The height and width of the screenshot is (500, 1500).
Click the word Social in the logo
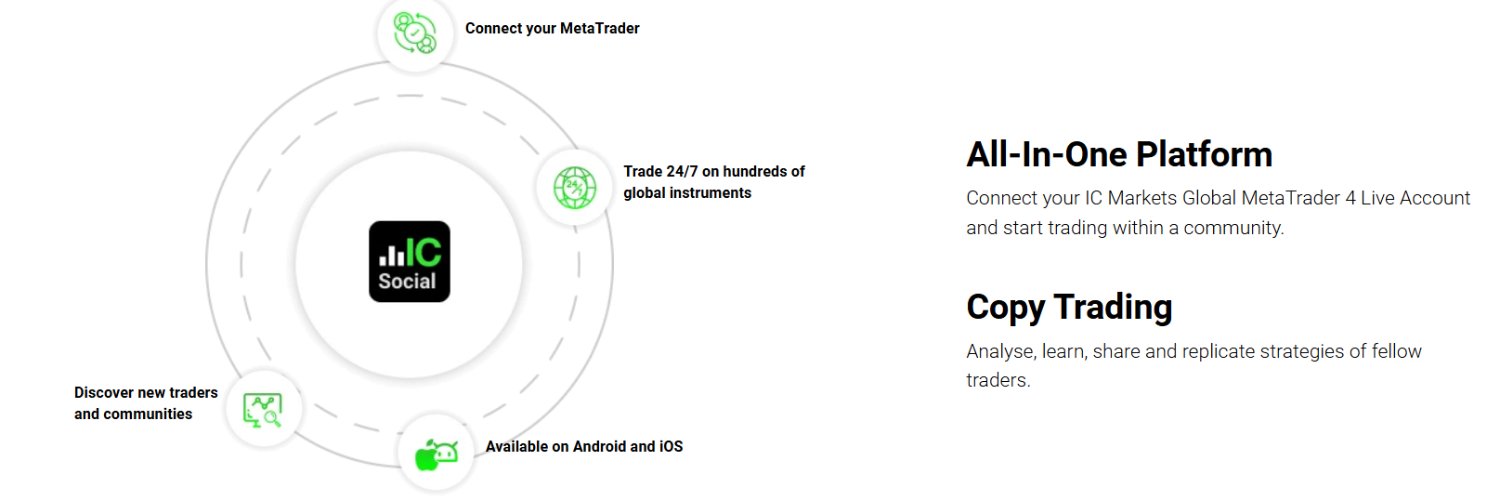pyautogui.click(x=408, y=281)
